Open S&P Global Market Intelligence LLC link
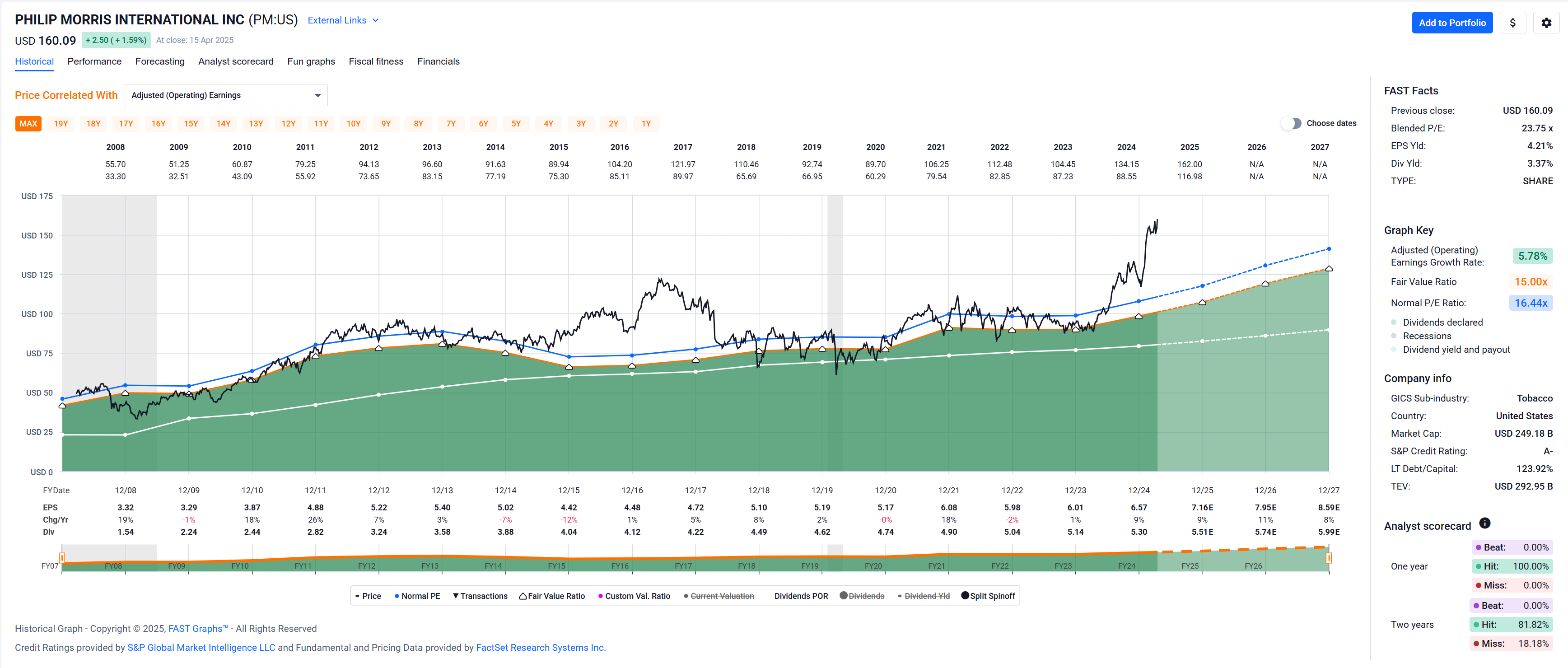This screenshot has height=668, width=1568. 201,647
